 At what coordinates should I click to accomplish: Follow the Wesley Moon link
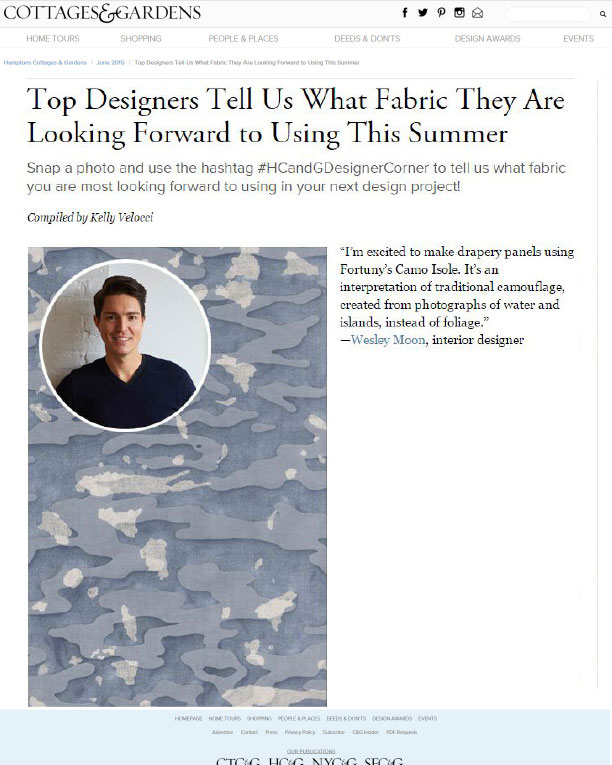pyautogui.click(x=388, y=340)
